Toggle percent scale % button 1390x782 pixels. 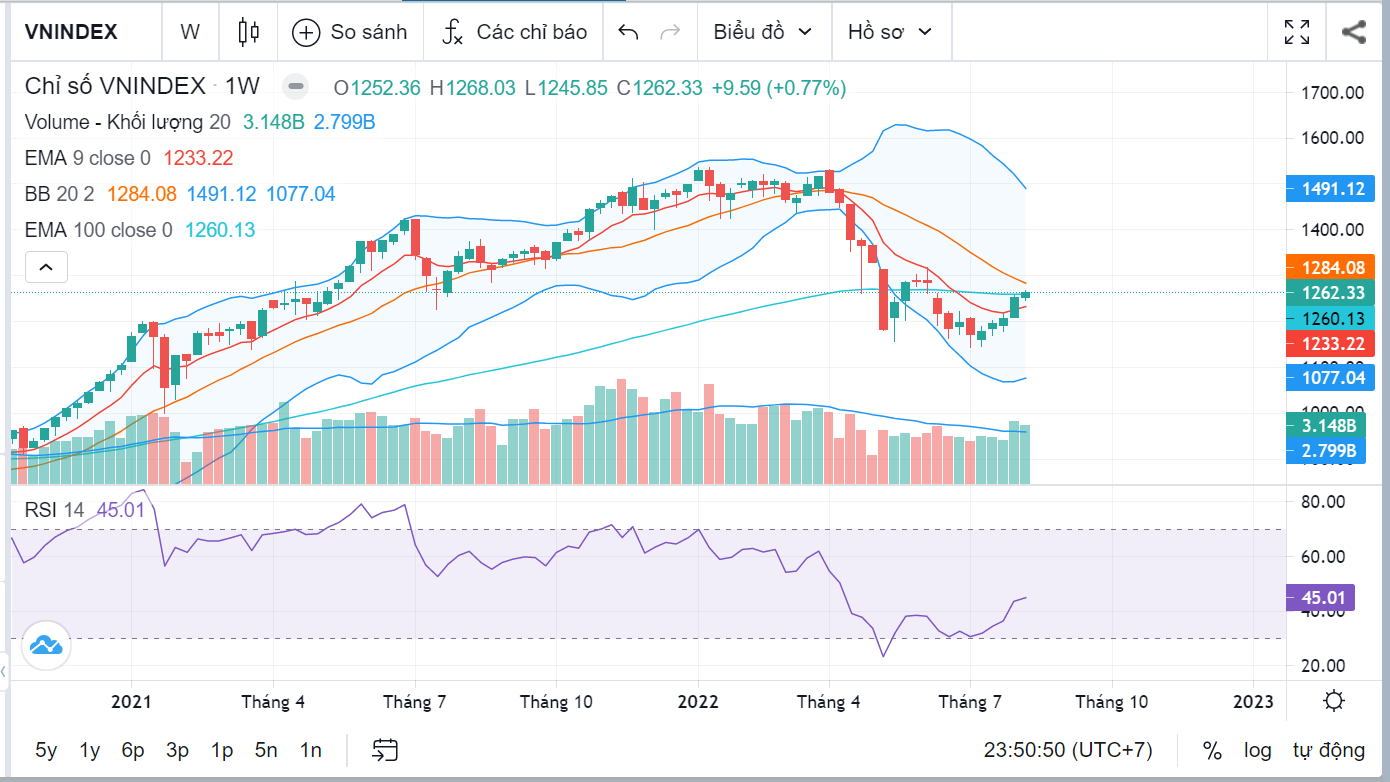1212,750
